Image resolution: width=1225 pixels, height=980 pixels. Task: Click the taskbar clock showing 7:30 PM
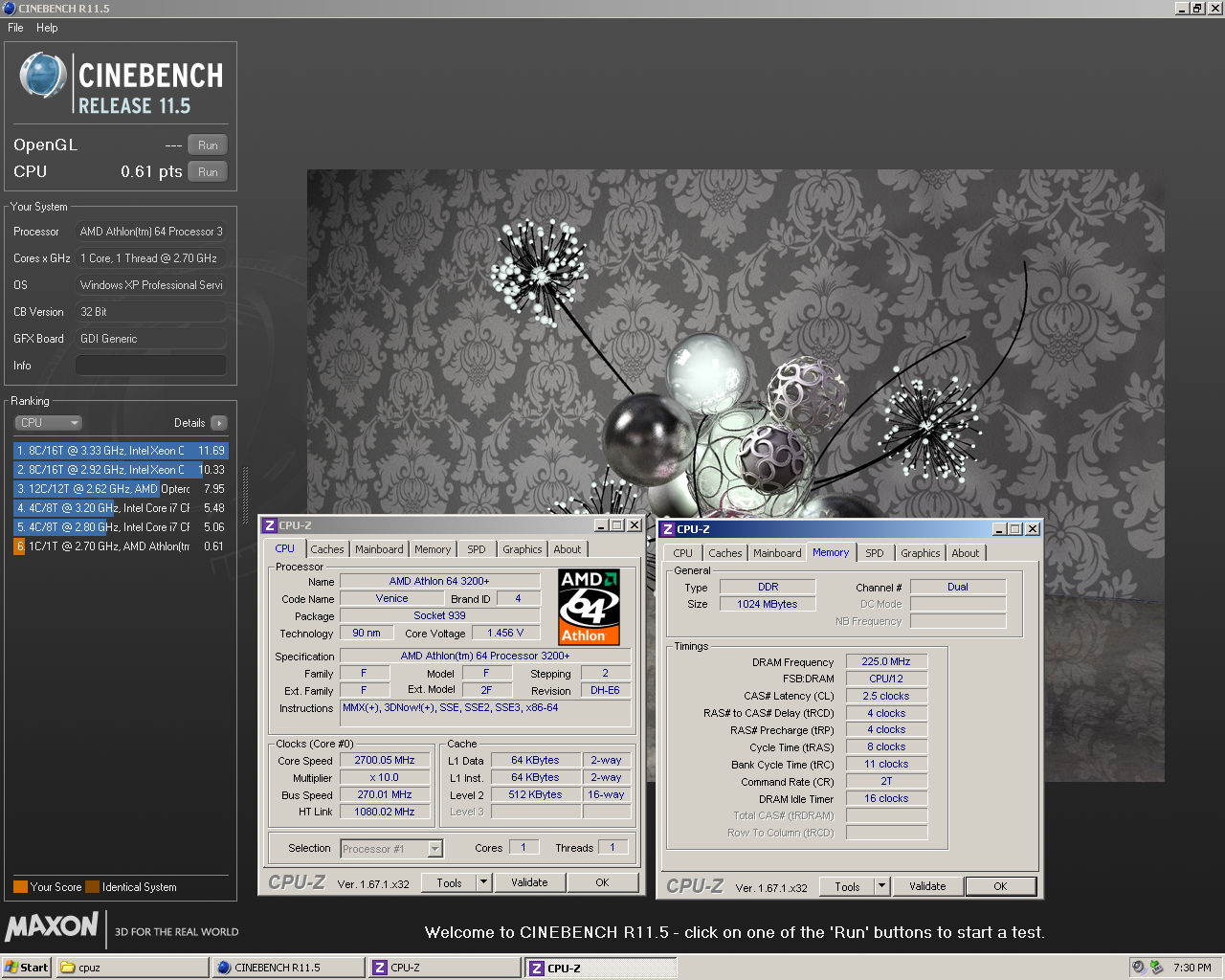tap(1192, 968)
